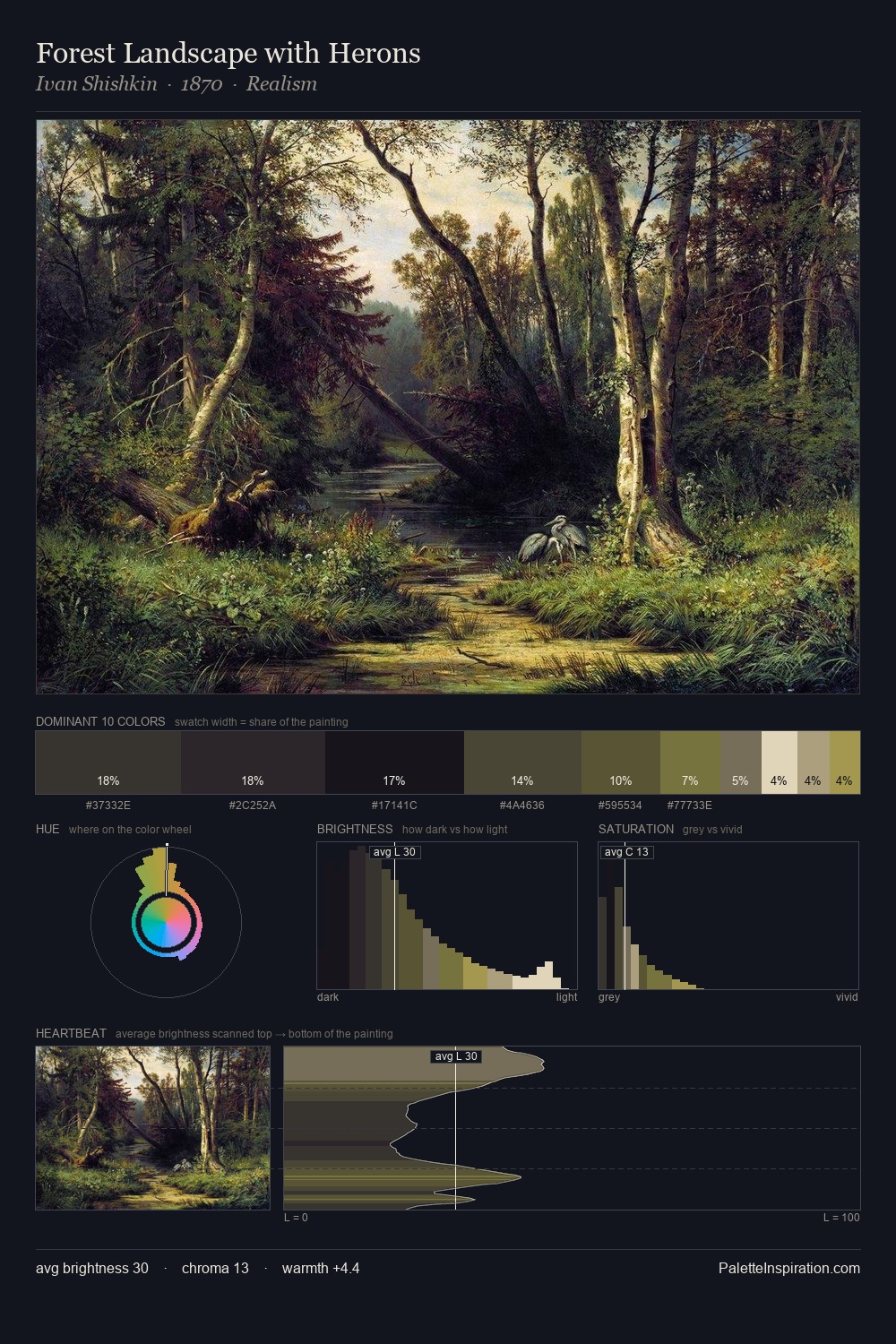Click 'swatch width = share of the painting' note

(262, 722)
